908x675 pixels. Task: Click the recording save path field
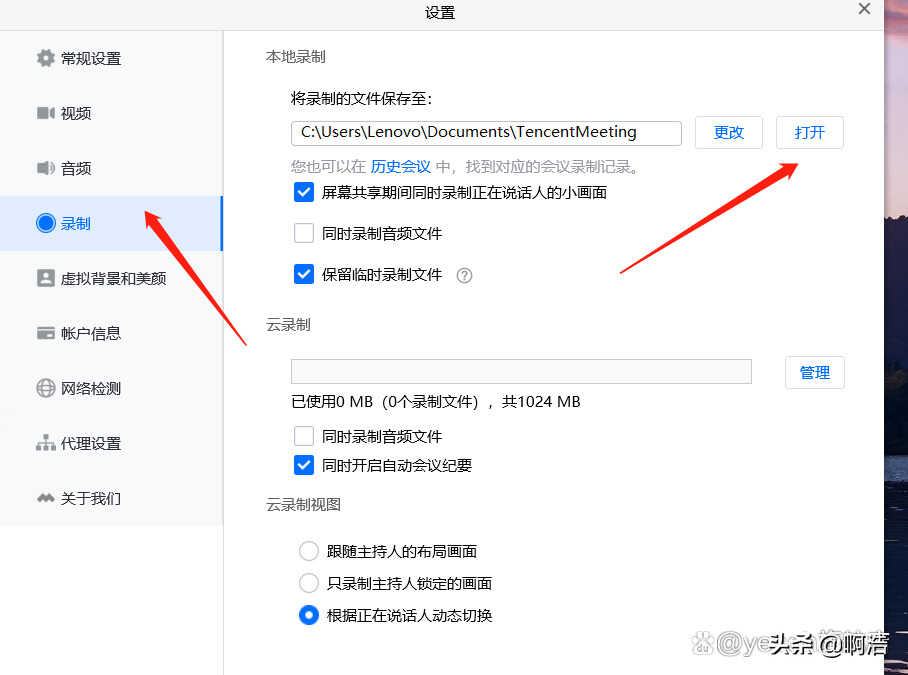[486, 132]
